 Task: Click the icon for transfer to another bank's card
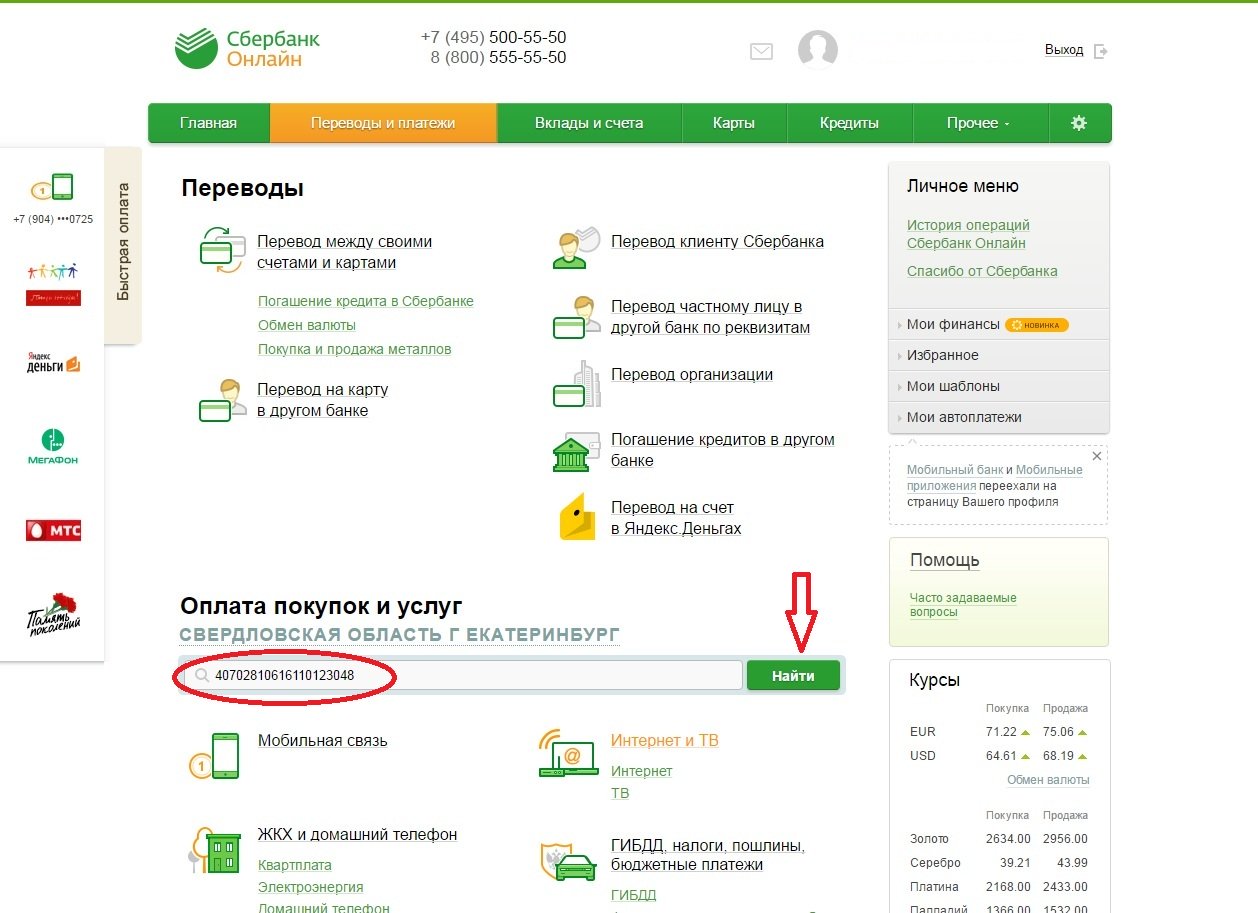click(222, 399)
